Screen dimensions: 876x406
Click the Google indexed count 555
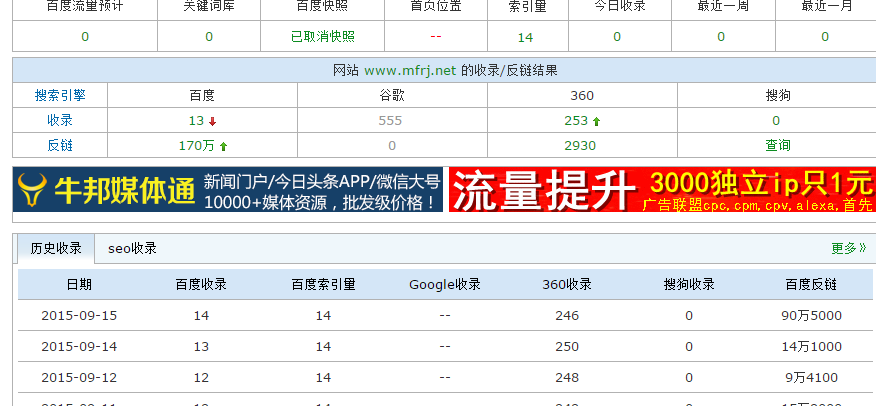tap(390, 120)
